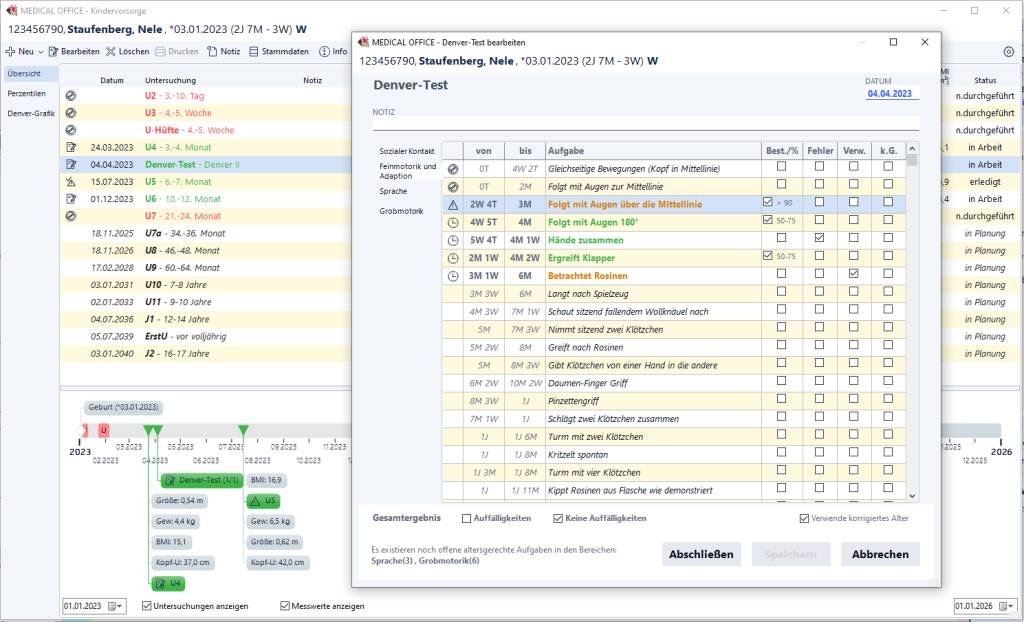The height and width of the screenshot is (622, 1024).
Task: Click the Untersuchung column header
Action: pos(170,80)
